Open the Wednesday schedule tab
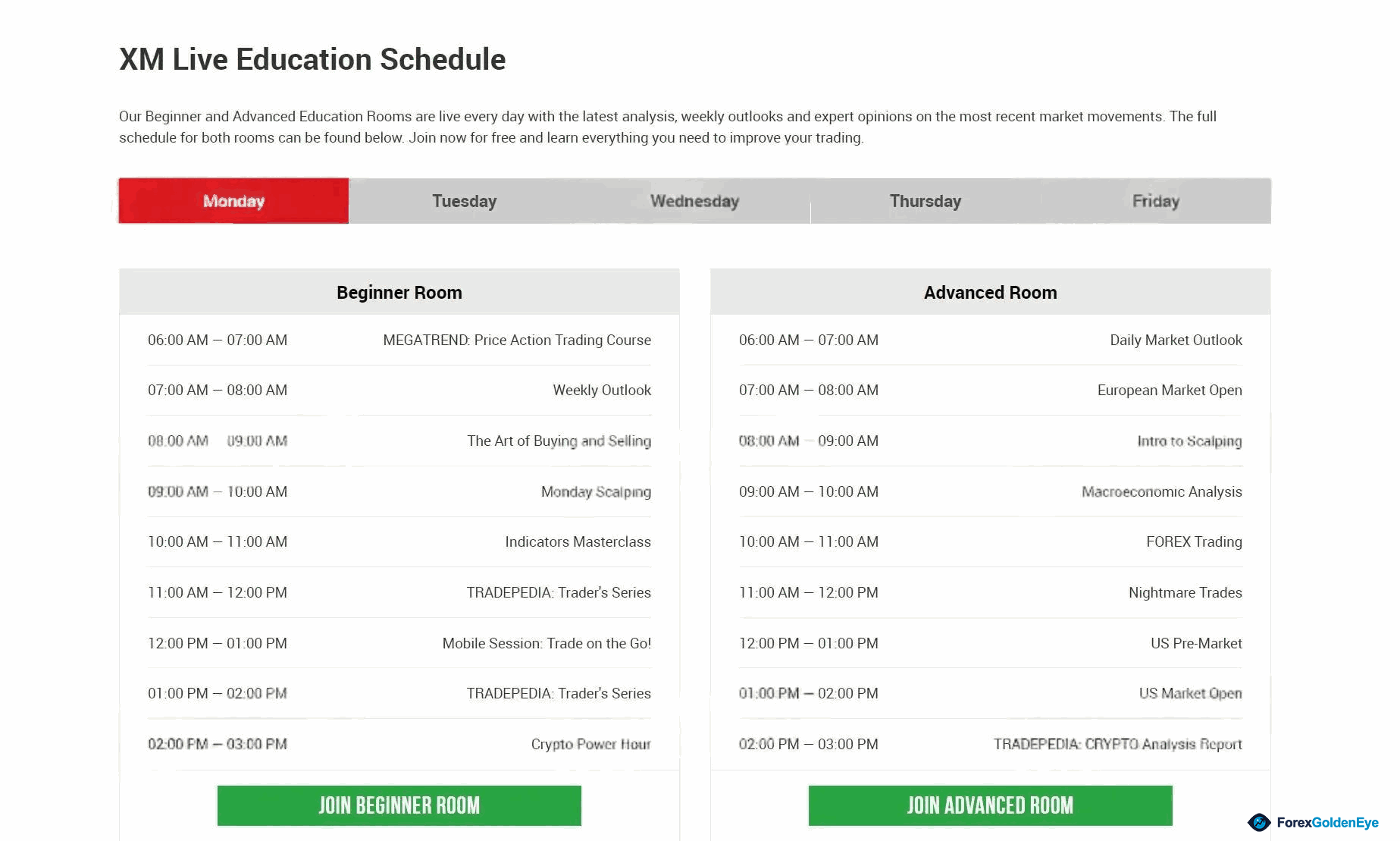 [x=694, y=201]
